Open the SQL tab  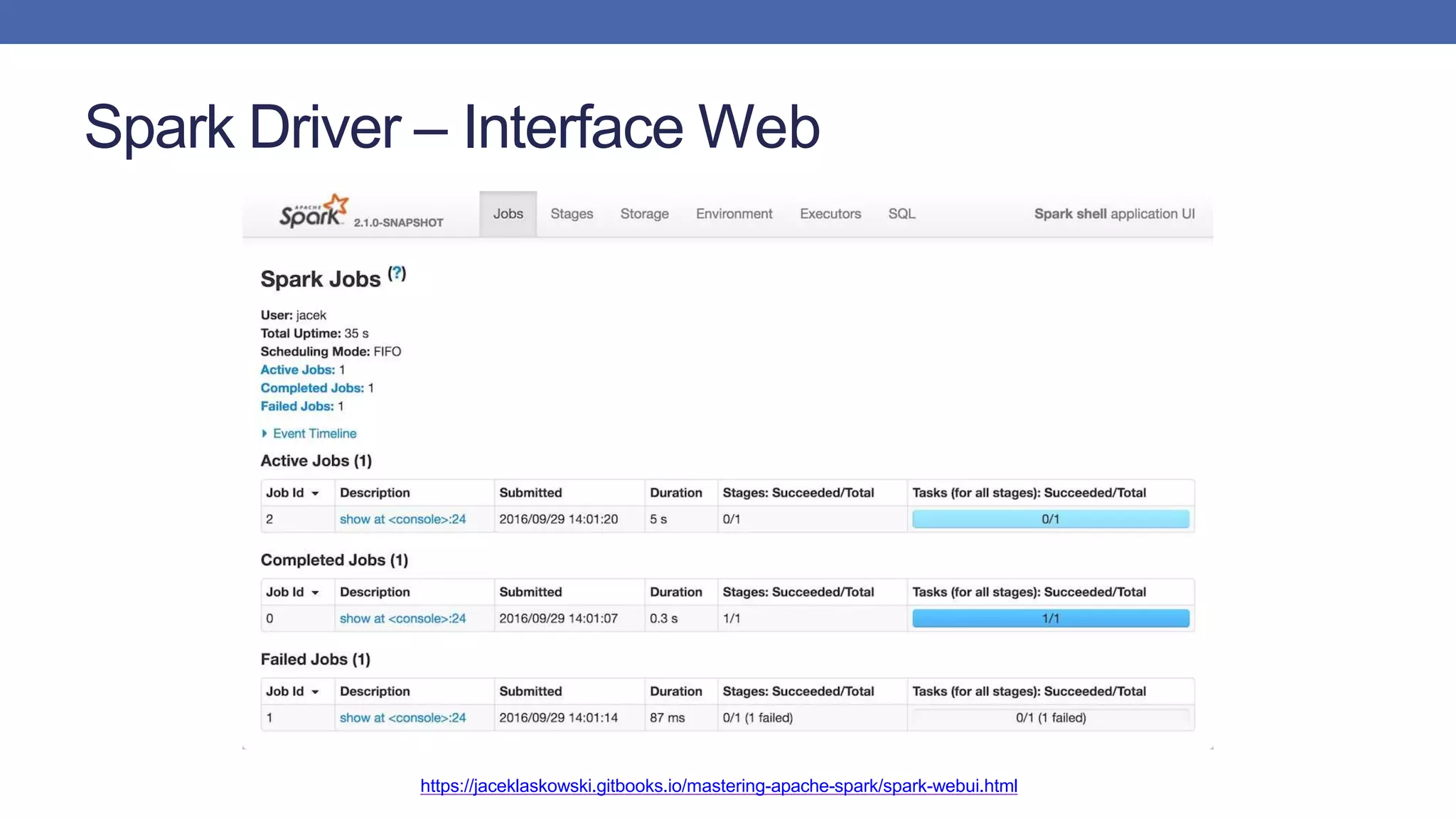click(901, 214)
